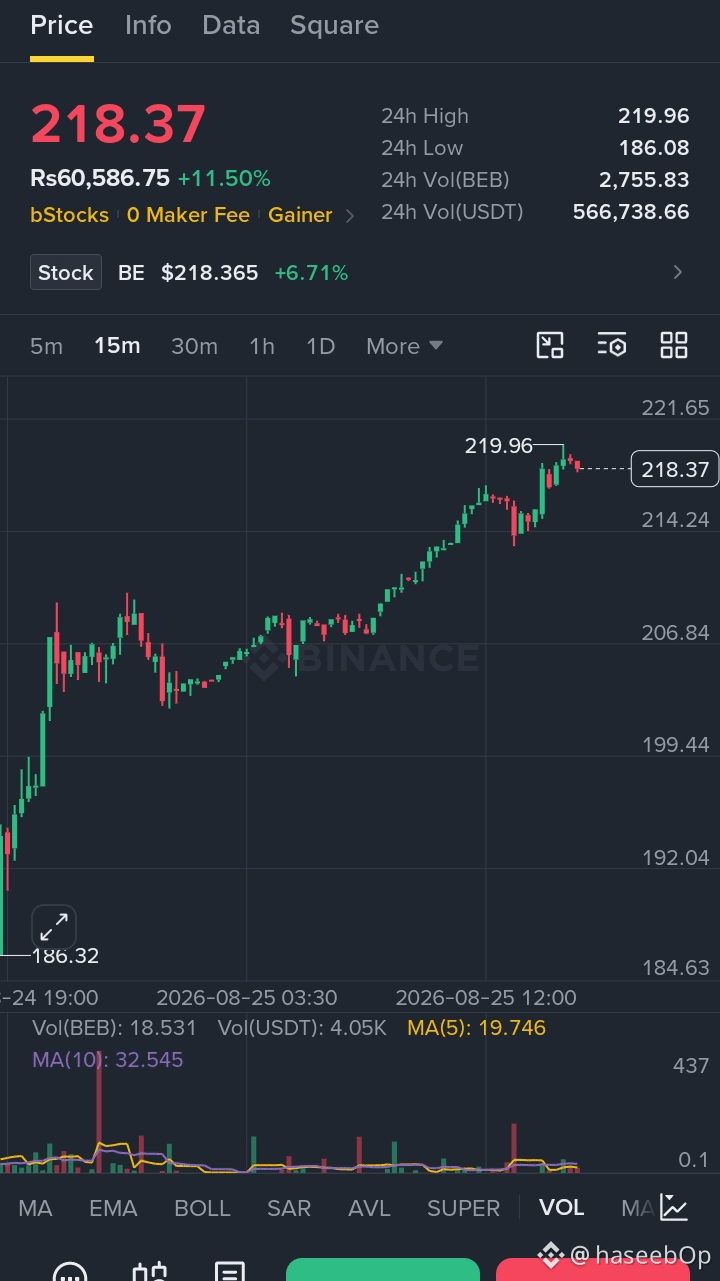Screen dimensions: 720x1281
Task: Tap the $218.365 stock price
Action: pos(210,273)
